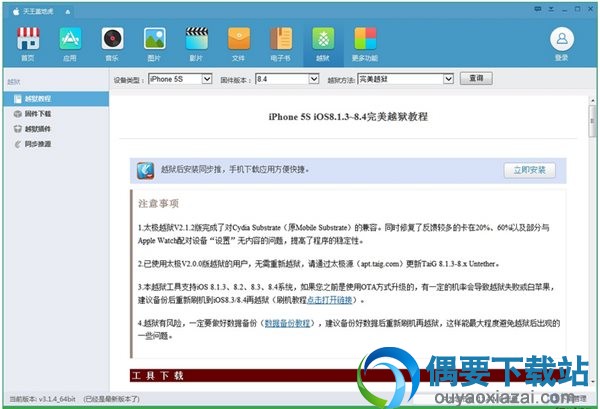Image resolution: width=600 pixels, height=409 pixels.
Task: Click the 登录 login avatar
Action: tap(562, 39)
